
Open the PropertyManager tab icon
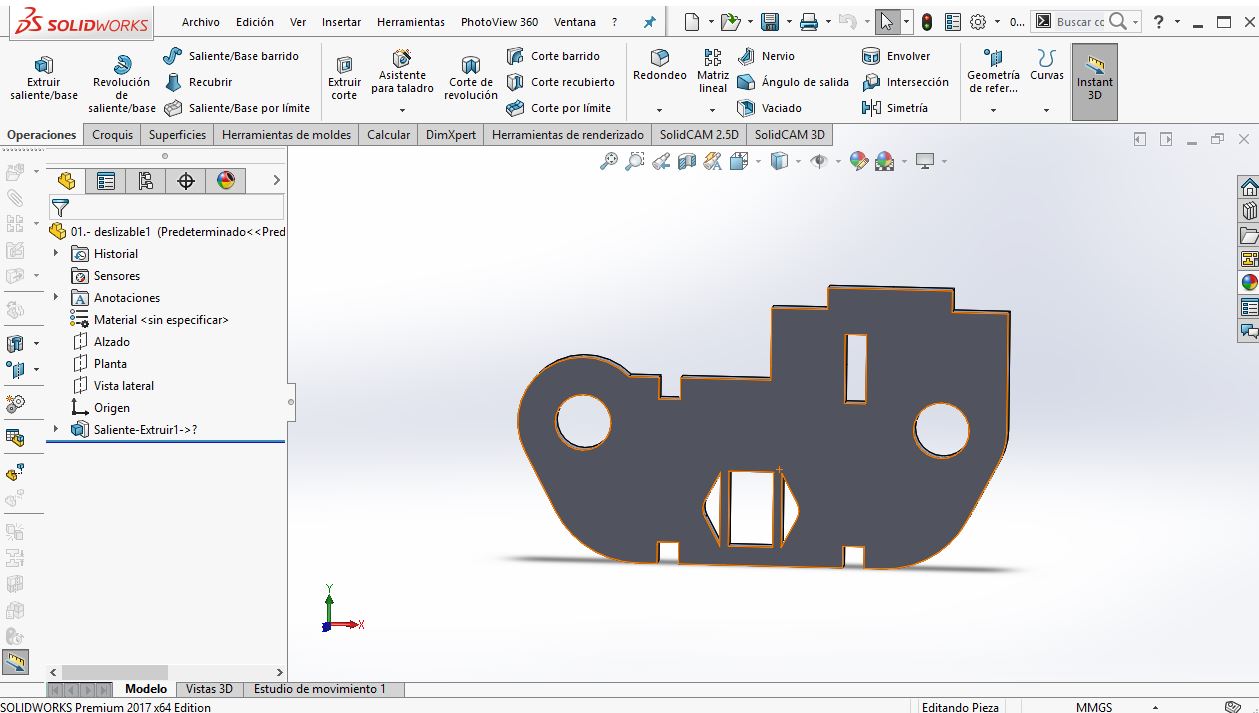tap(106, 181)
